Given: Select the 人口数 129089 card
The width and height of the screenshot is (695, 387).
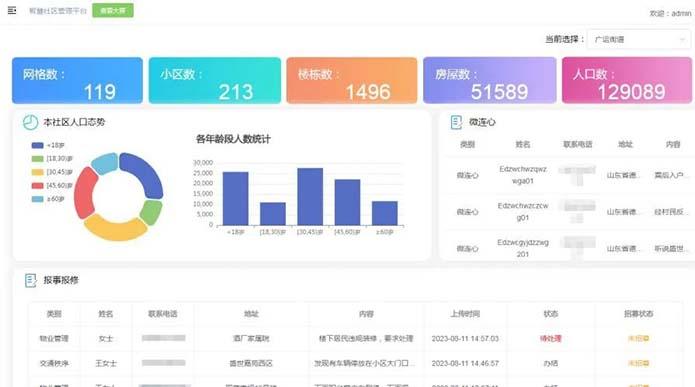Looking at the screenshot, I should (x=627, y=80).
